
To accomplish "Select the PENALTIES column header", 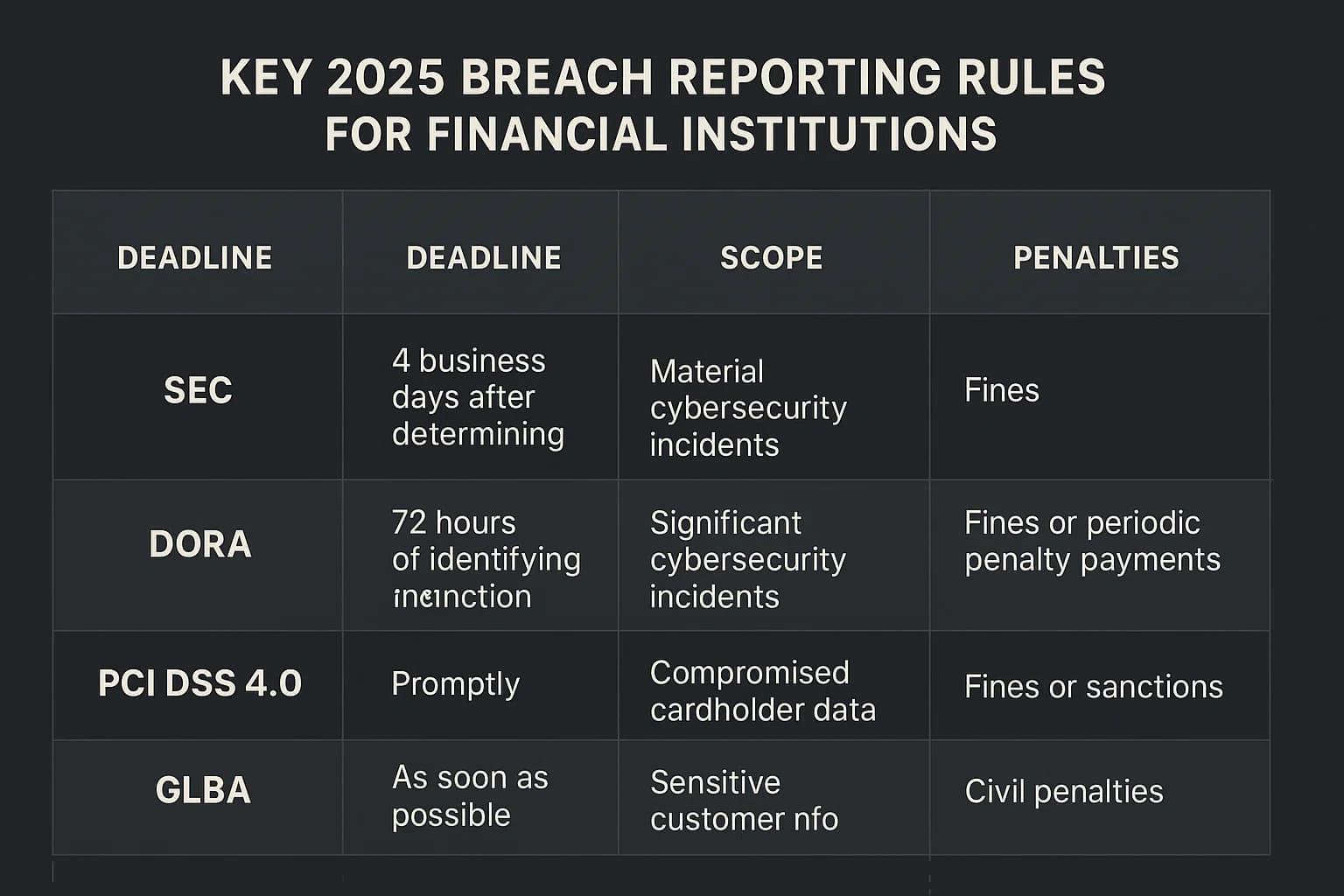I will coord(1095,257).
